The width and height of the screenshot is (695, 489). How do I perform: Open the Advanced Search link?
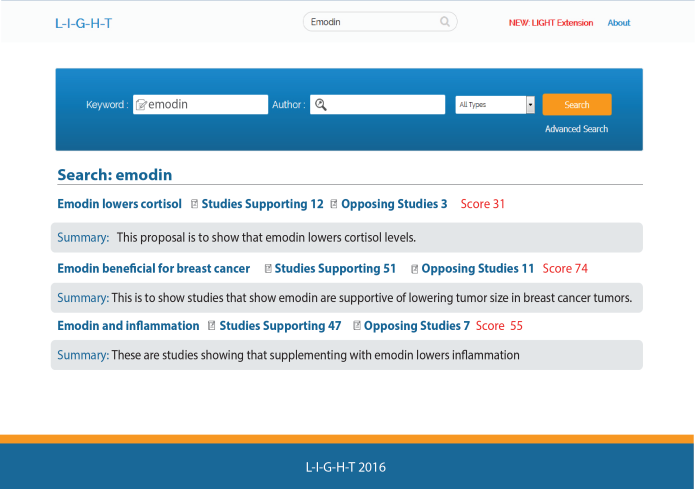[576, 129]
